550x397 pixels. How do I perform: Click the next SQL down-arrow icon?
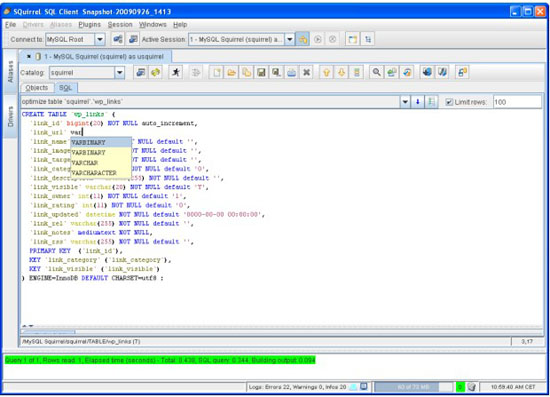tap(341, 73)
